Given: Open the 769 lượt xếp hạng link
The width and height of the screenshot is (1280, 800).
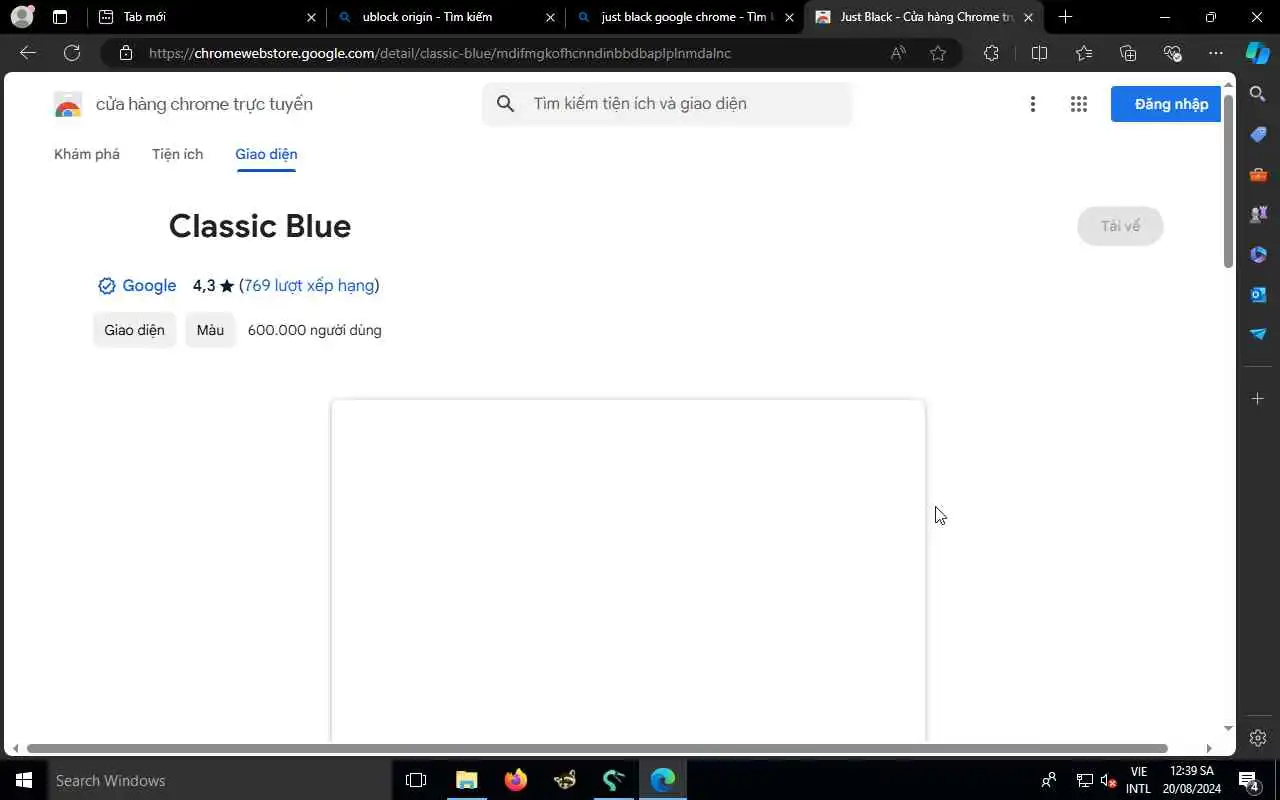Looking at the screenshot, I should tap(309, 286).
